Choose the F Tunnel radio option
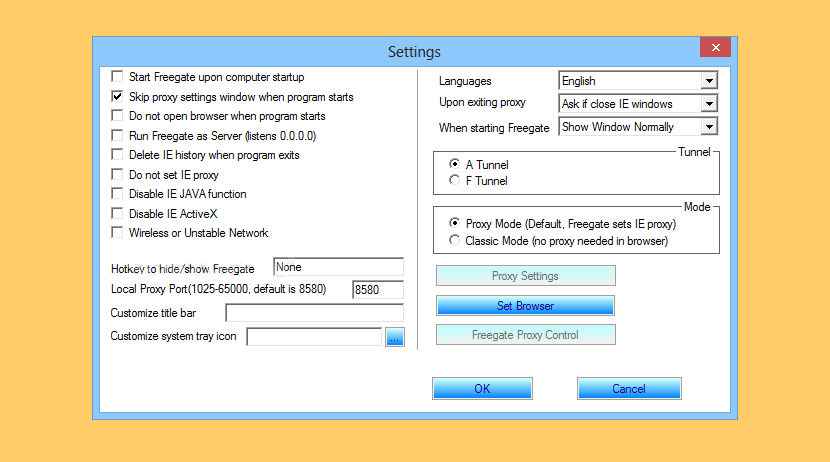Viewport: 830px width, 462px height. click(x=454, y=180)
